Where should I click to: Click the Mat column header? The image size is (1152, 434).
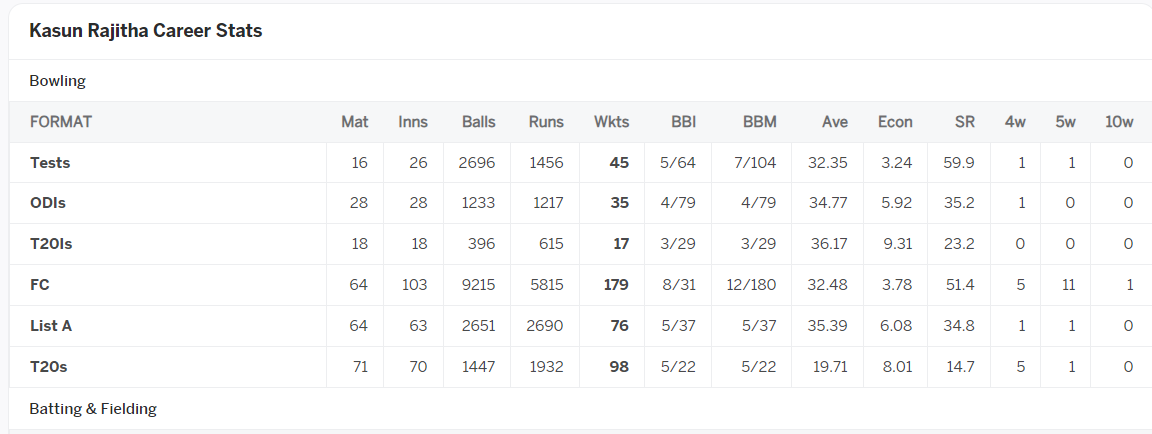(355, 122)
